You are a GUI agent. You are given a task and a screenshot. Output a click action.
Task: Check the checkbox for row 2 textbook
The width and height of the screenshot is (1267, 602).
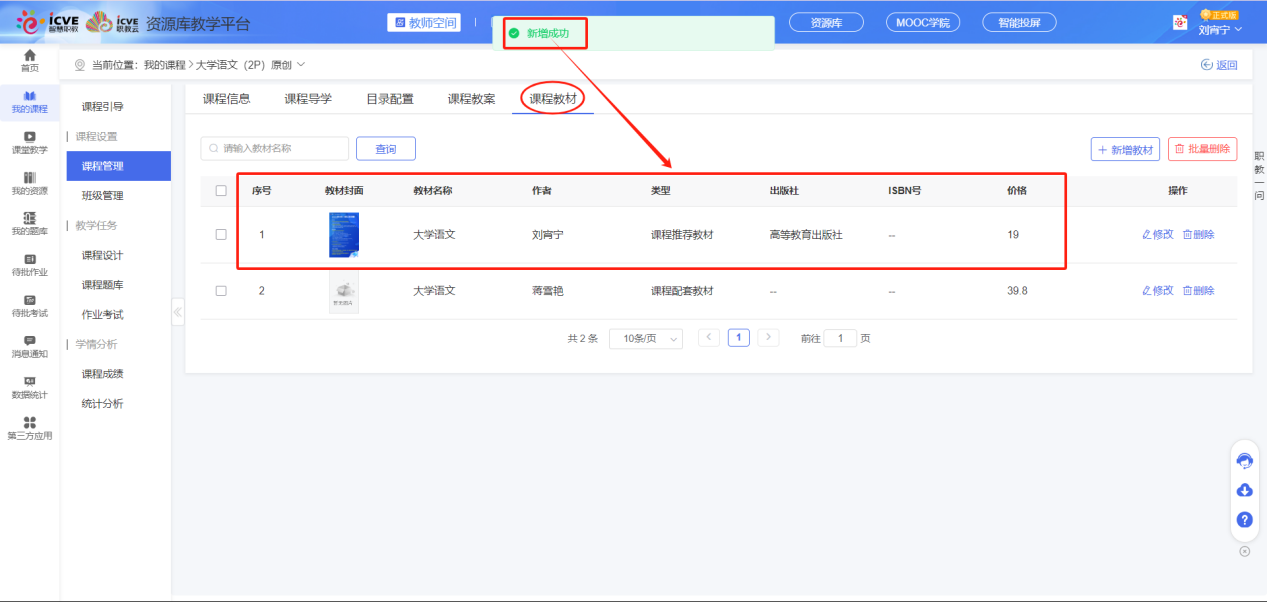(221, 290)
